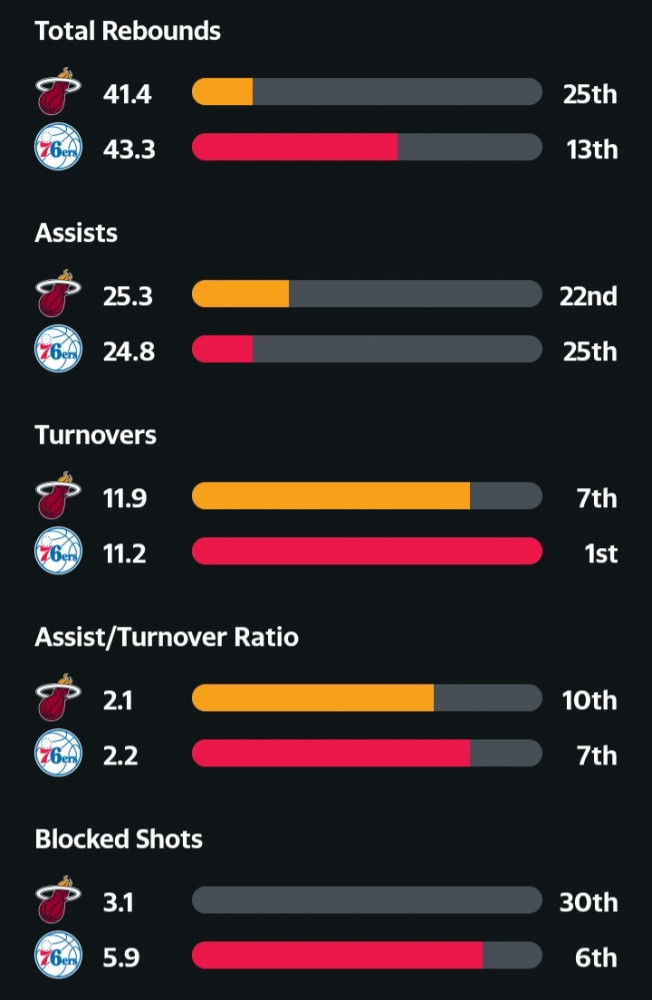Tap the 76ers logo under Total Rebounds
The image size is (652, 1000).
[x=58, y=147]
